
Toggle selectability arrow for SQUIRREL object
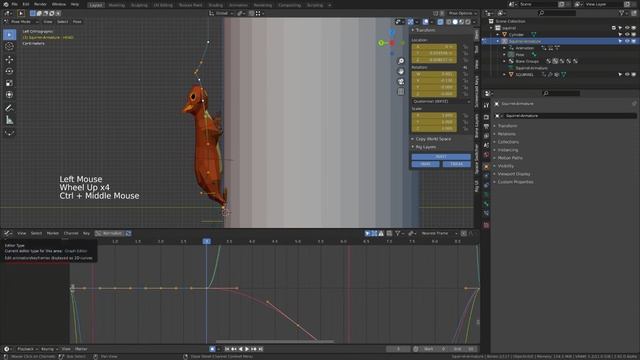click(620, 75)
